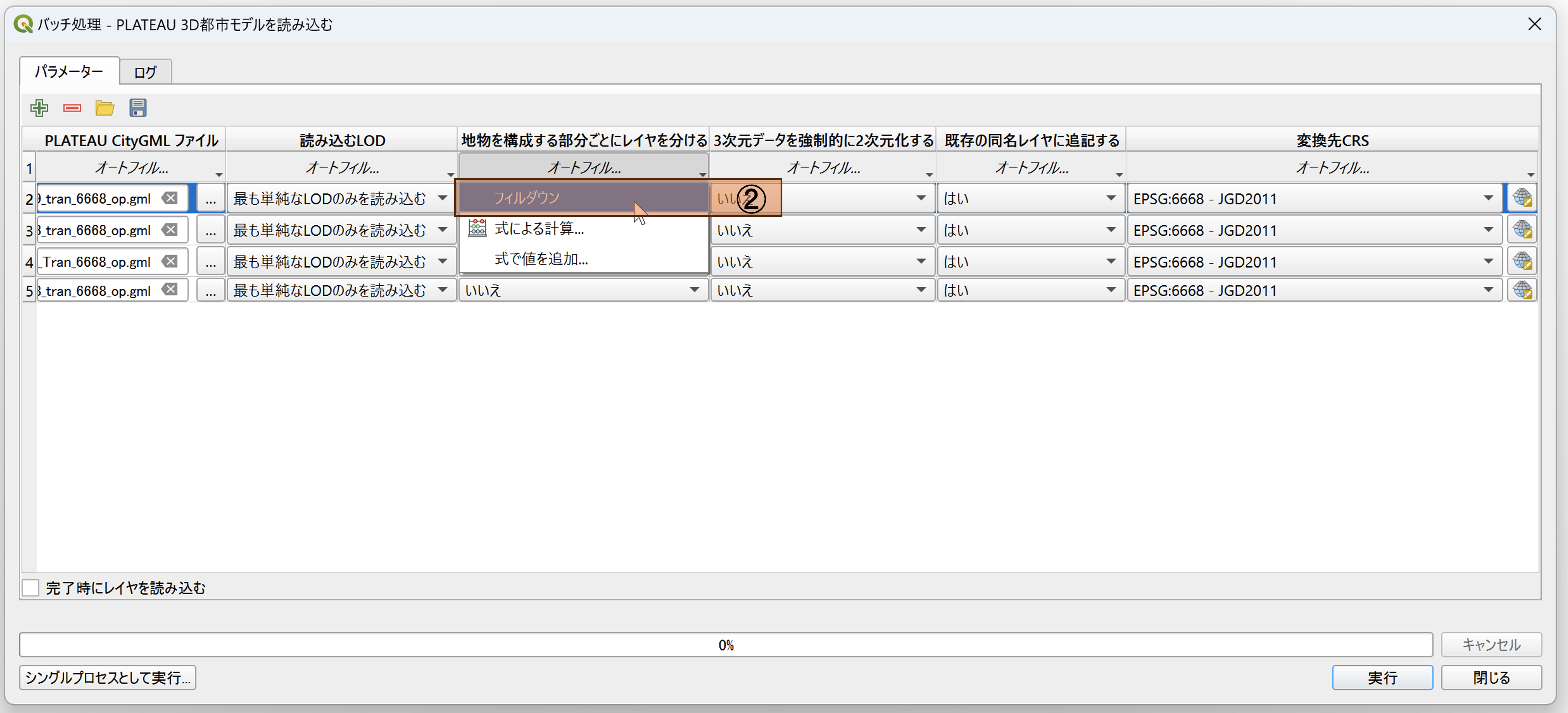
Task: Click the 0% progress bar
Action: pos(726,645)
